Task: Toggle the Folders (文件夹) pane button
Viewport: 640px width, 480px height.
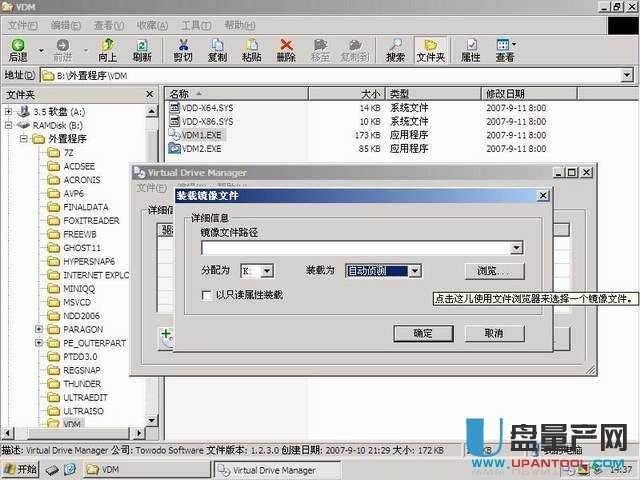Action: 431,50
